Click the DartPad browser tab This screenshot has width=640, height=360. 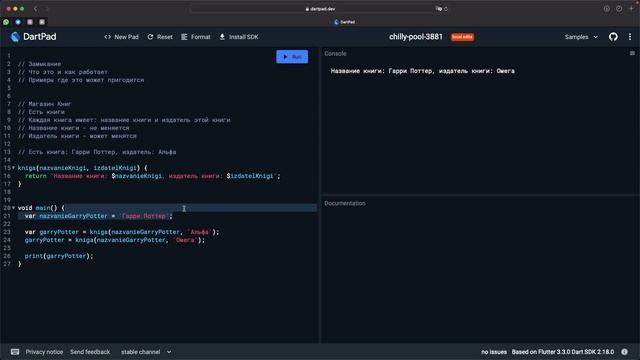tap(344, 22)
